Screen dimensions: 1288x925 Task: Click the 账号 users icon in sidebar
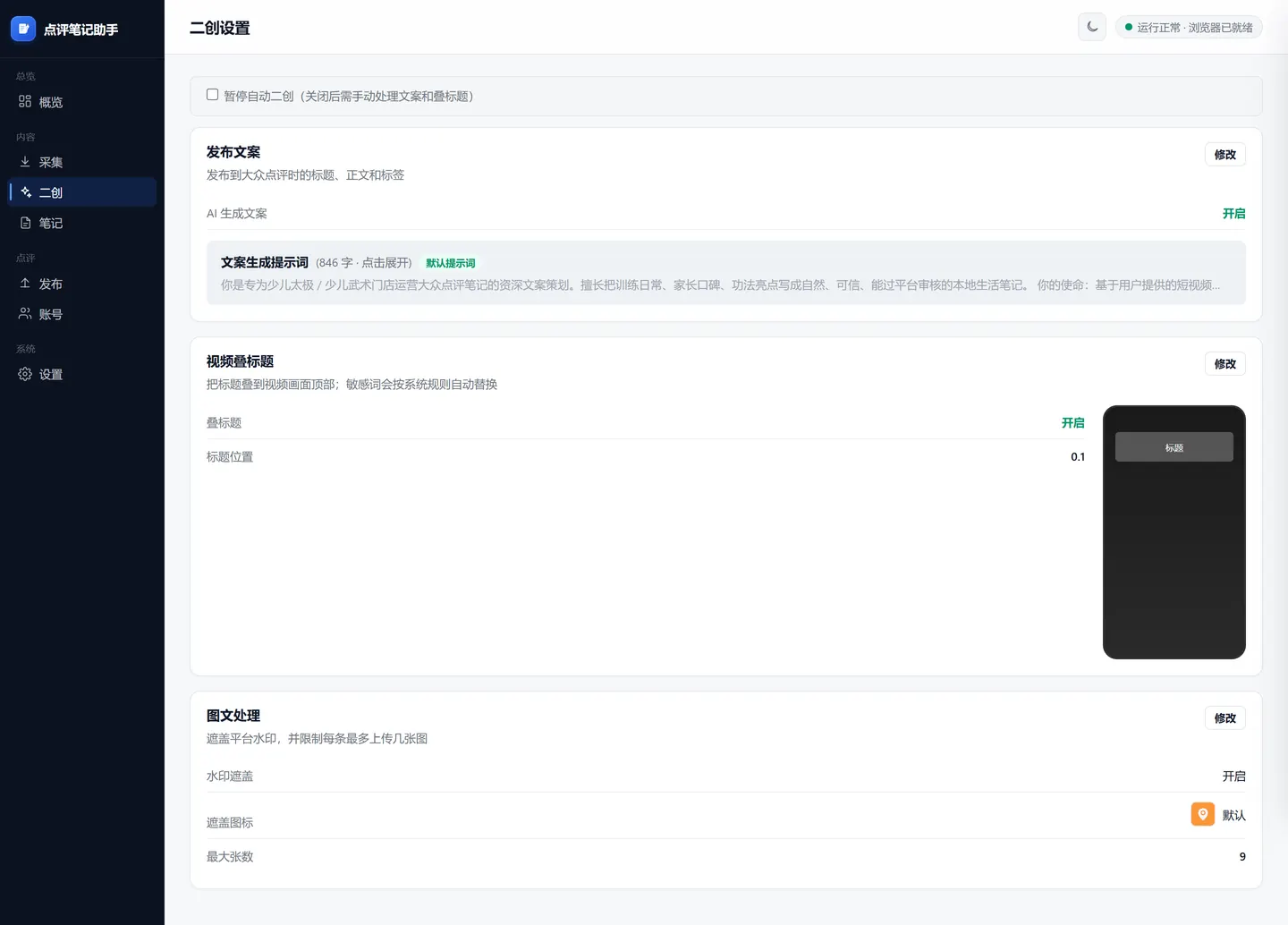click(x=25, y=314)
